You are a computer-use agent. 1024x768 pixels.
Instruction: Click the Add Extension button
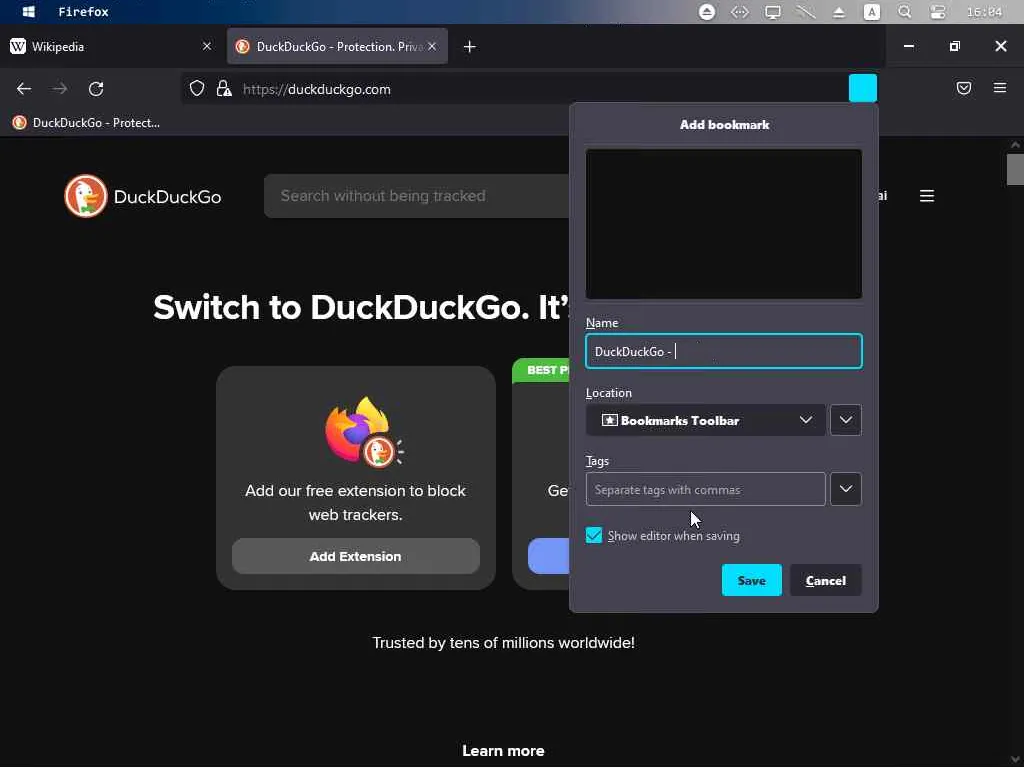point(356,556)
